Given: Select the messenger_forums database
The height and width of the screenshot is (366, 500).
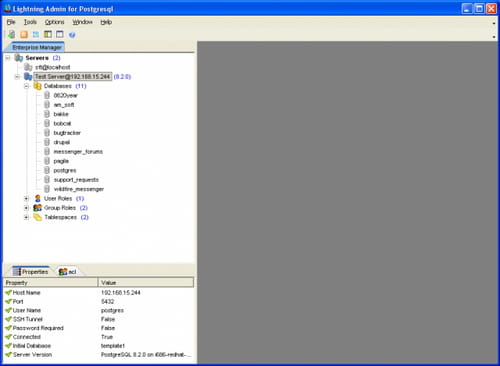Looking at the screenshot, I should 78,152.
